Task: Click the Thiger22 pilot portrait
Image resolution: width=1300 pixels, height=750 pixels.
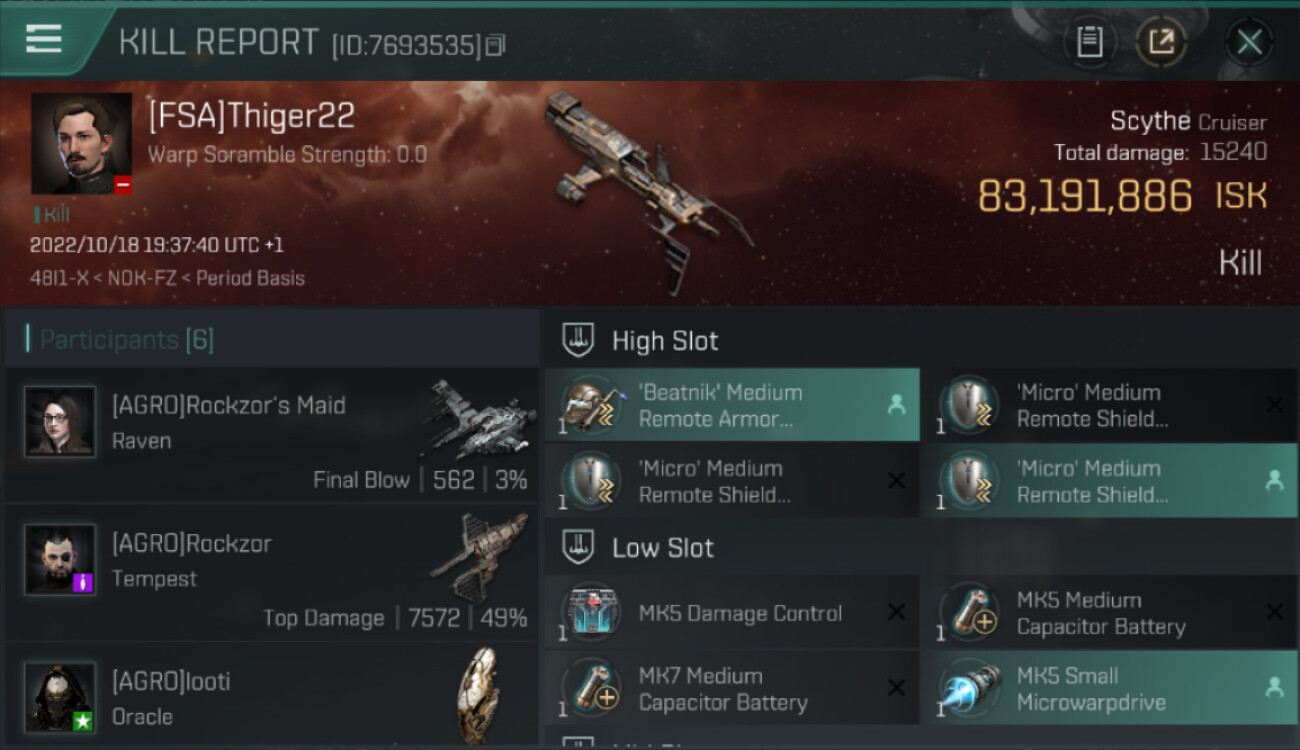Action: [x=81, y=143]
